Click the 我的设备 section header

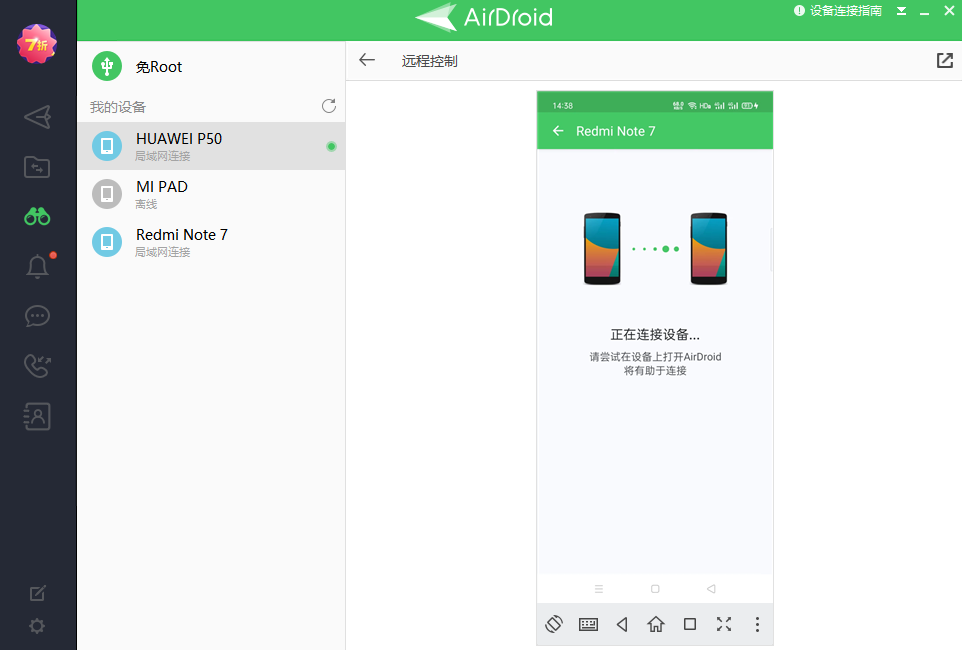pyautogui.click(x=118, y=107)
